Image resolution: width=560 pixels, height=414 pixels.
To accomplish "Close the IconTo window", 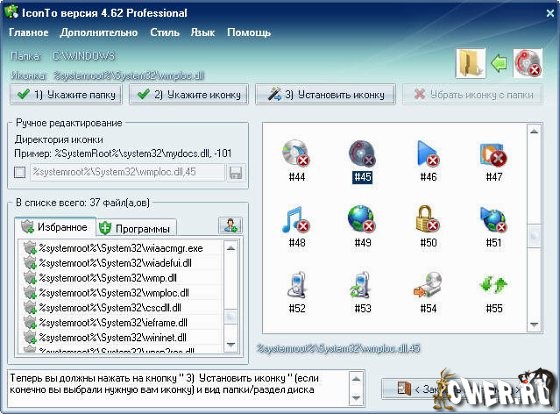I will (x=550, y=14).
